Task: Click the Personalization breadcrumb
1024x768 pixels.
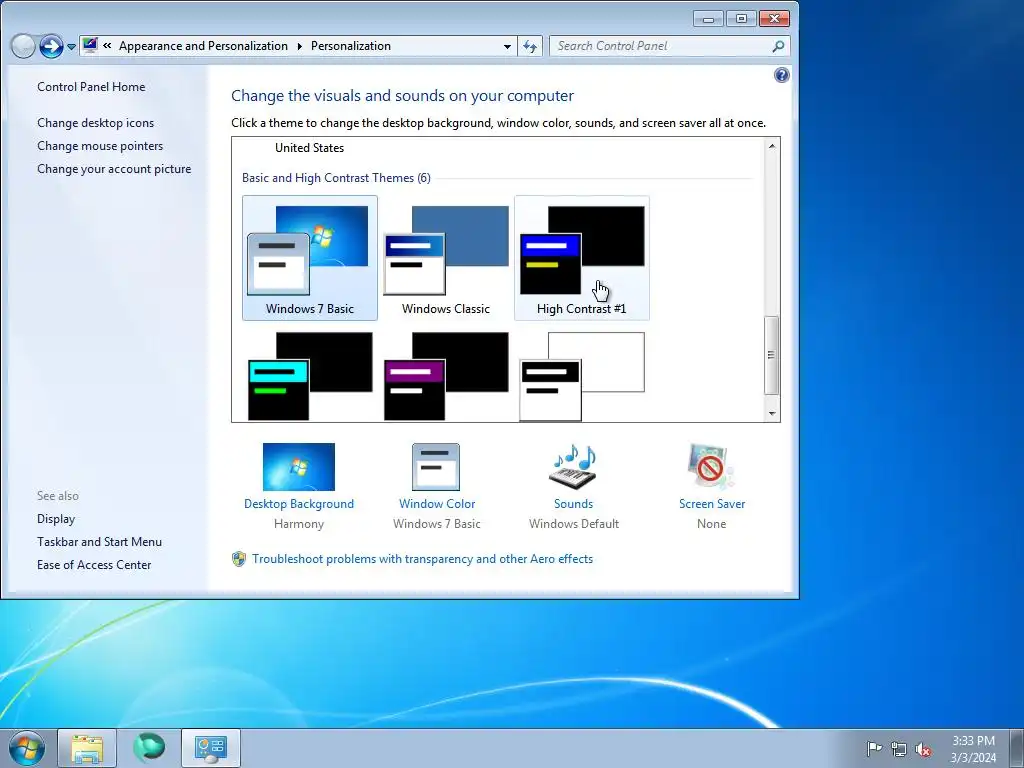Action: click(x=351, y=46)
